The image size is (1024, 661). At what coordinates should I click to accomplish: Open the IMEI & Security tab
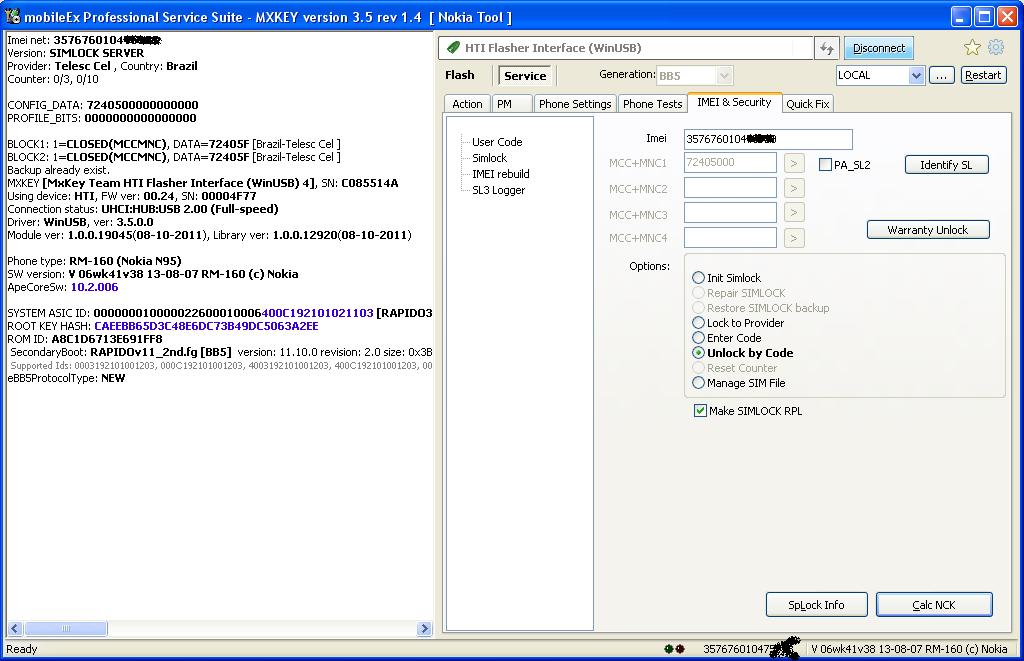[734, 102]
